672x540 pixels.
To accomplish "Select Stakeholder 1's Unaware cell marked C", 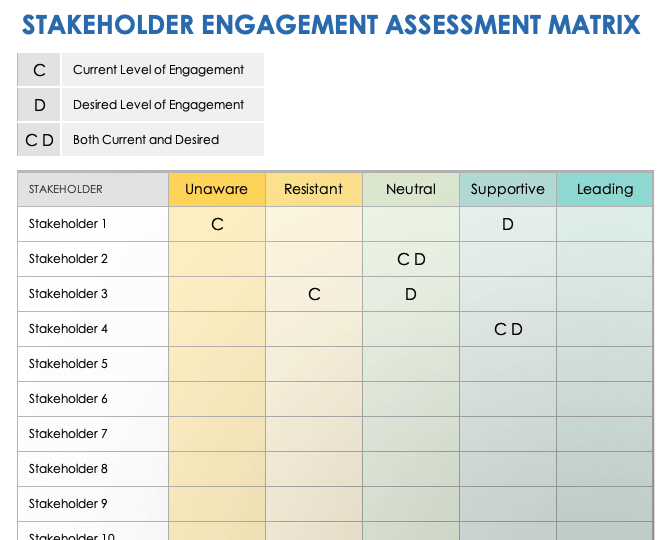I will (x=217, y=224).
